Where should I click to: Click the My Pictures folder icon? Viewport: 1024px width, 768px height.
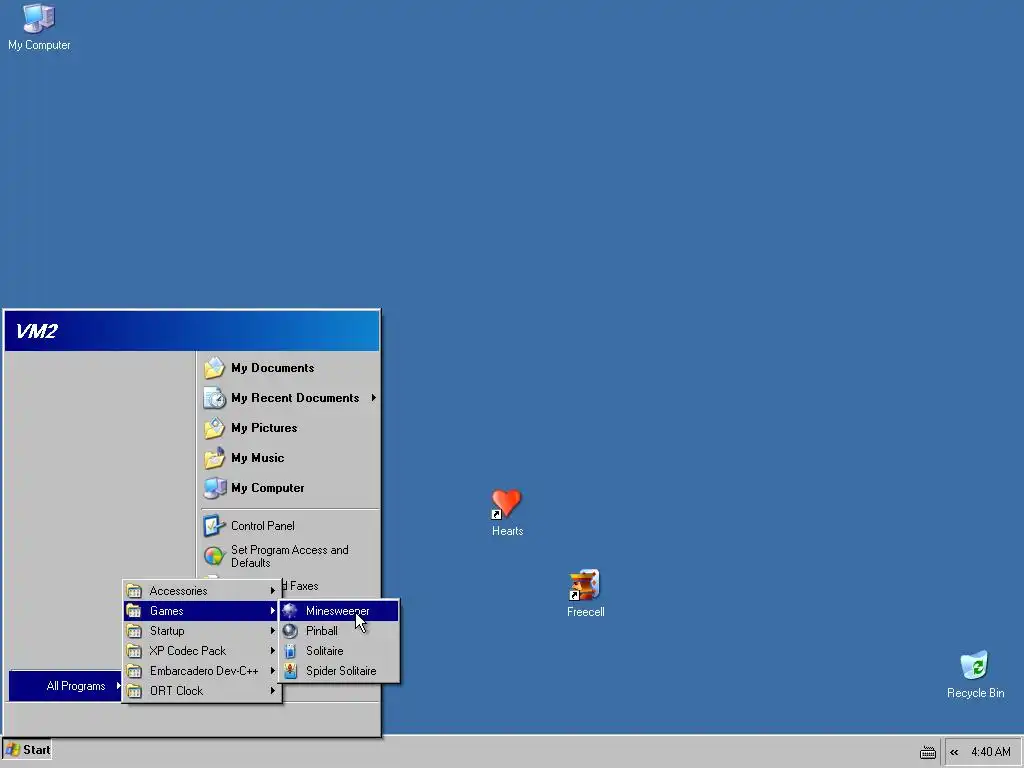(x=214, y=428)
